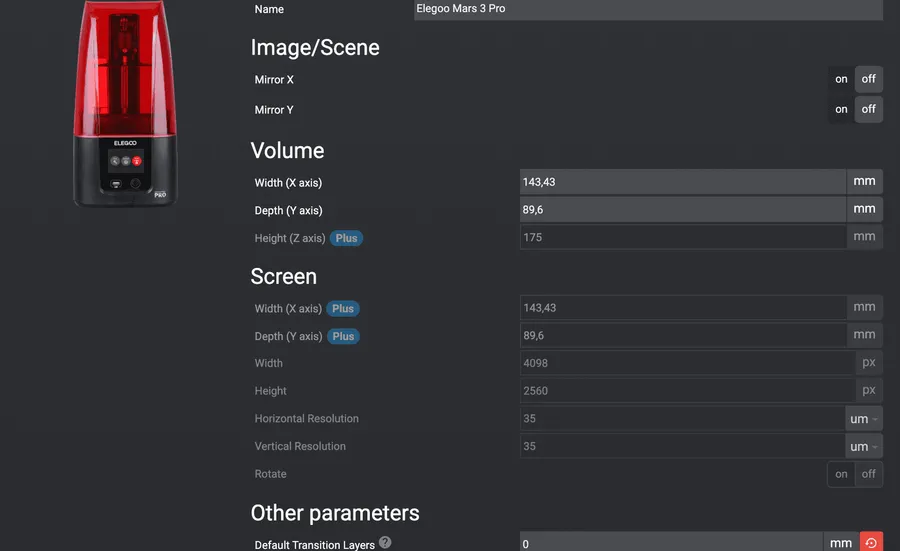900x551 pixels.
Task: Click Plus badge beside Height (Z axis)
Action: pyautogui.click(x=346, y=238)
